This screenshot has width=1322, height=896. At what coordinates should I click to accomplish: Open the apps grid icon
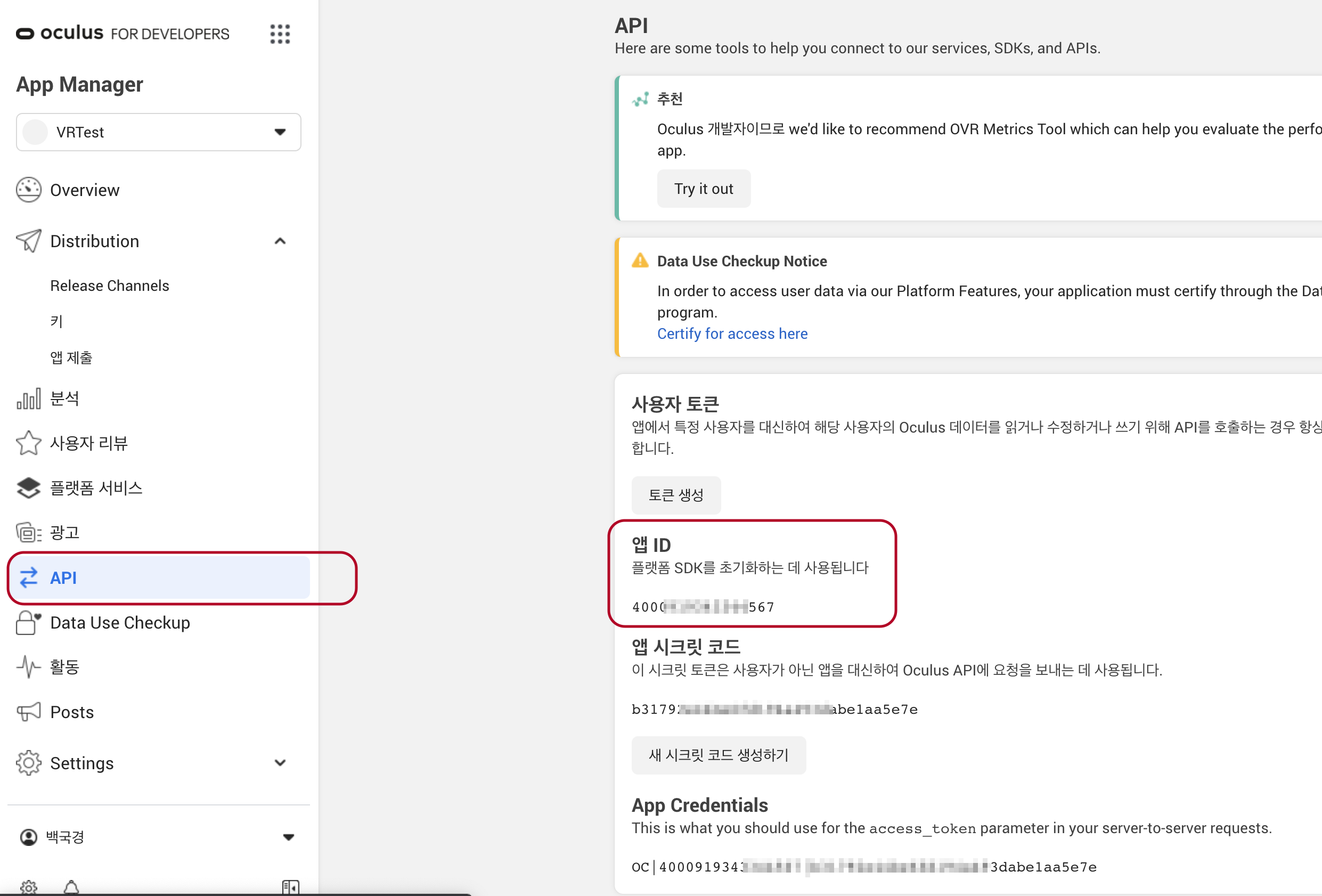(279, 34)
